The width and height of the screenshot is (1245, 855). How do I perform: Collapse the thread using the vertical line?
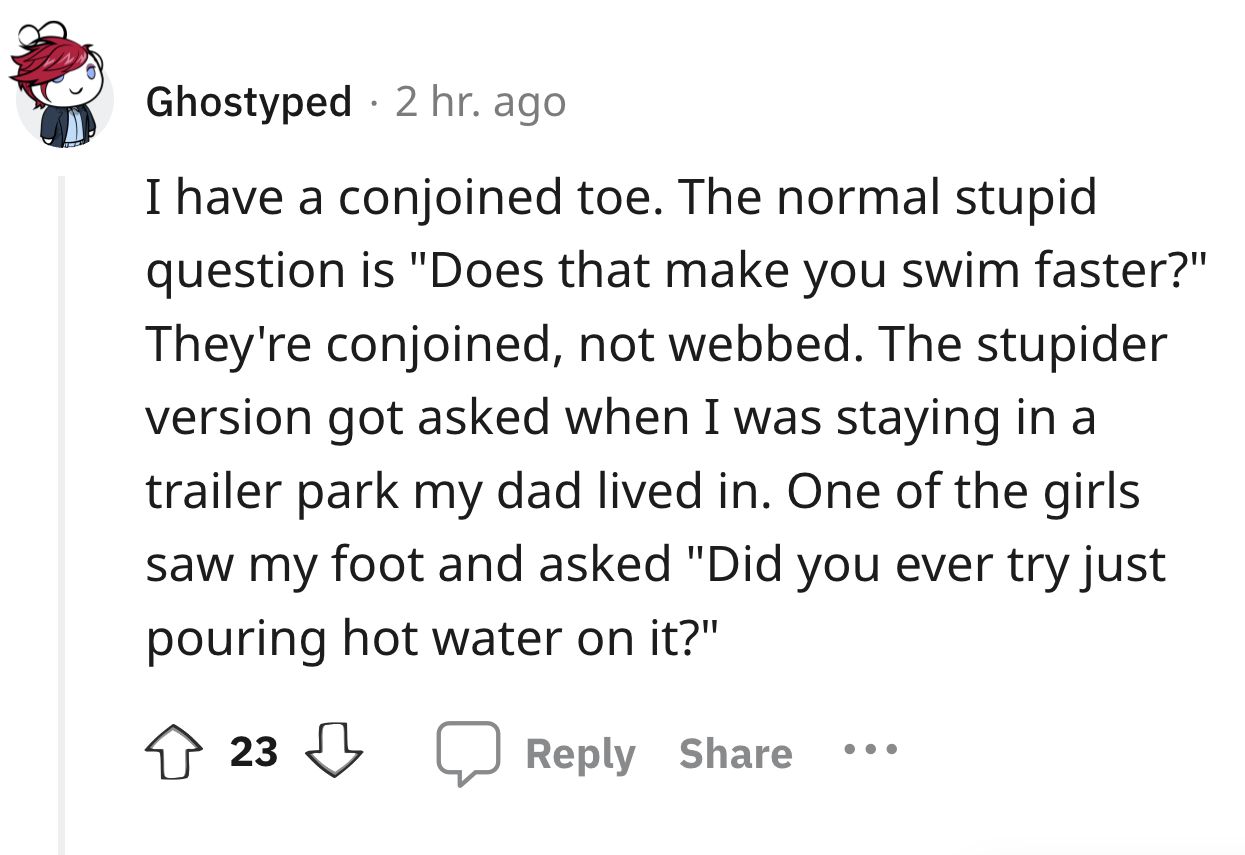tap(62, 515)
